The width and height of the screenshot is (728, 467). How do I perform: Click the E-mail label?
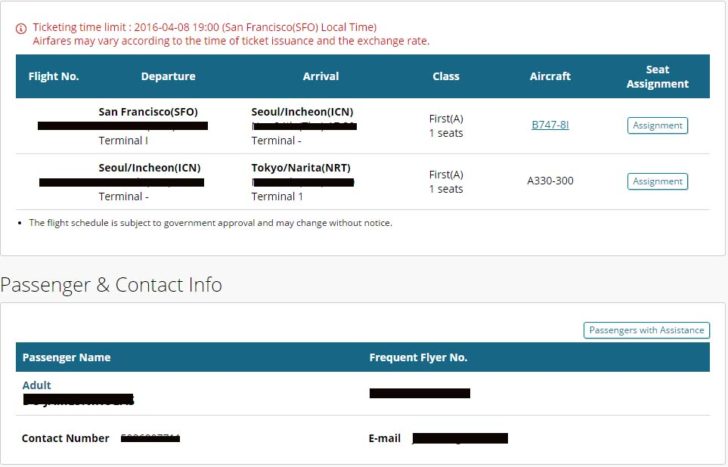(x=384, y=438)
